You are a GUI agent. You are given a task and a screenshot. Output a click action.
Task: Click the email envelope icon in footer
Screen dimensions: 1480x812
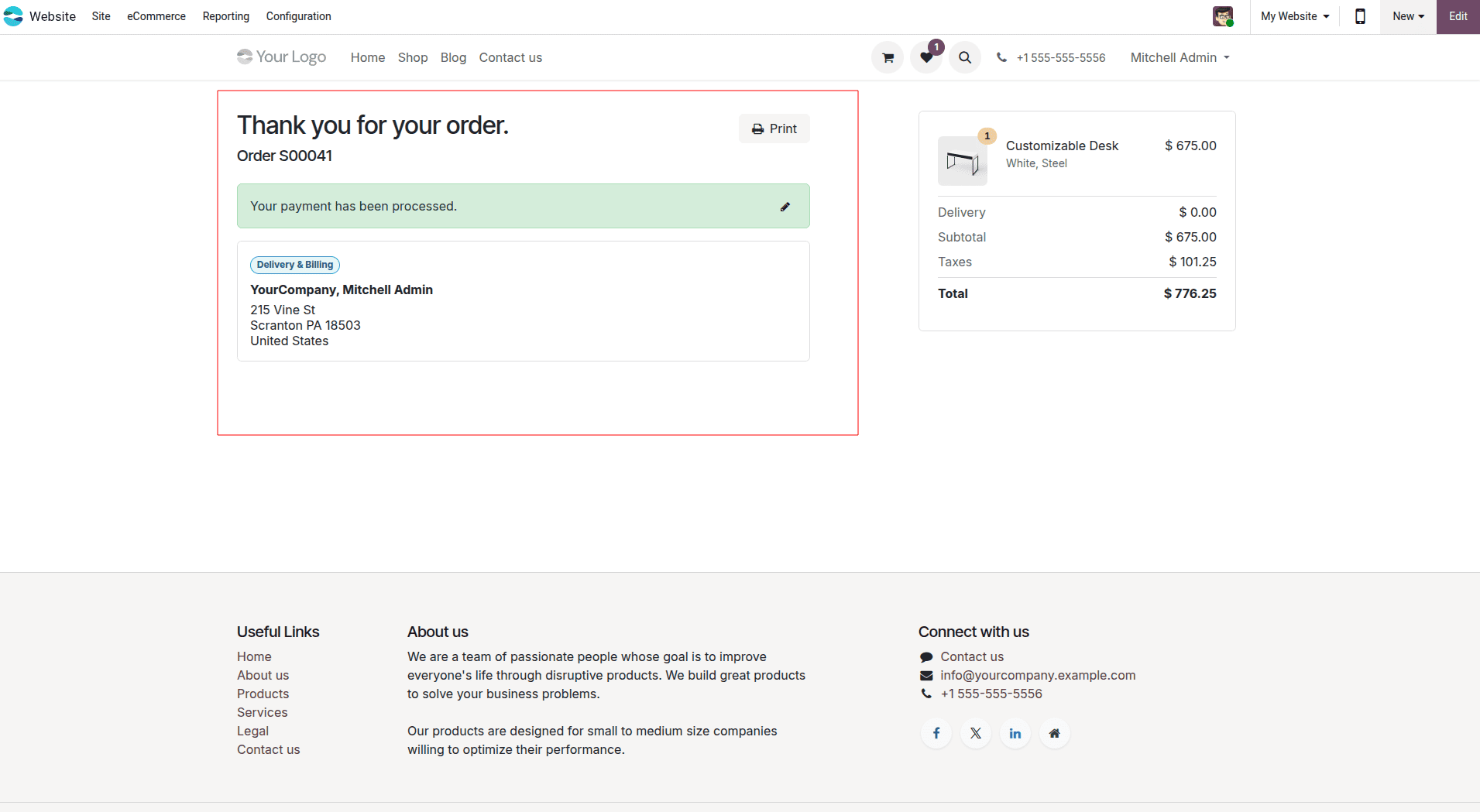pyautogui.click(x=926, y=675)
